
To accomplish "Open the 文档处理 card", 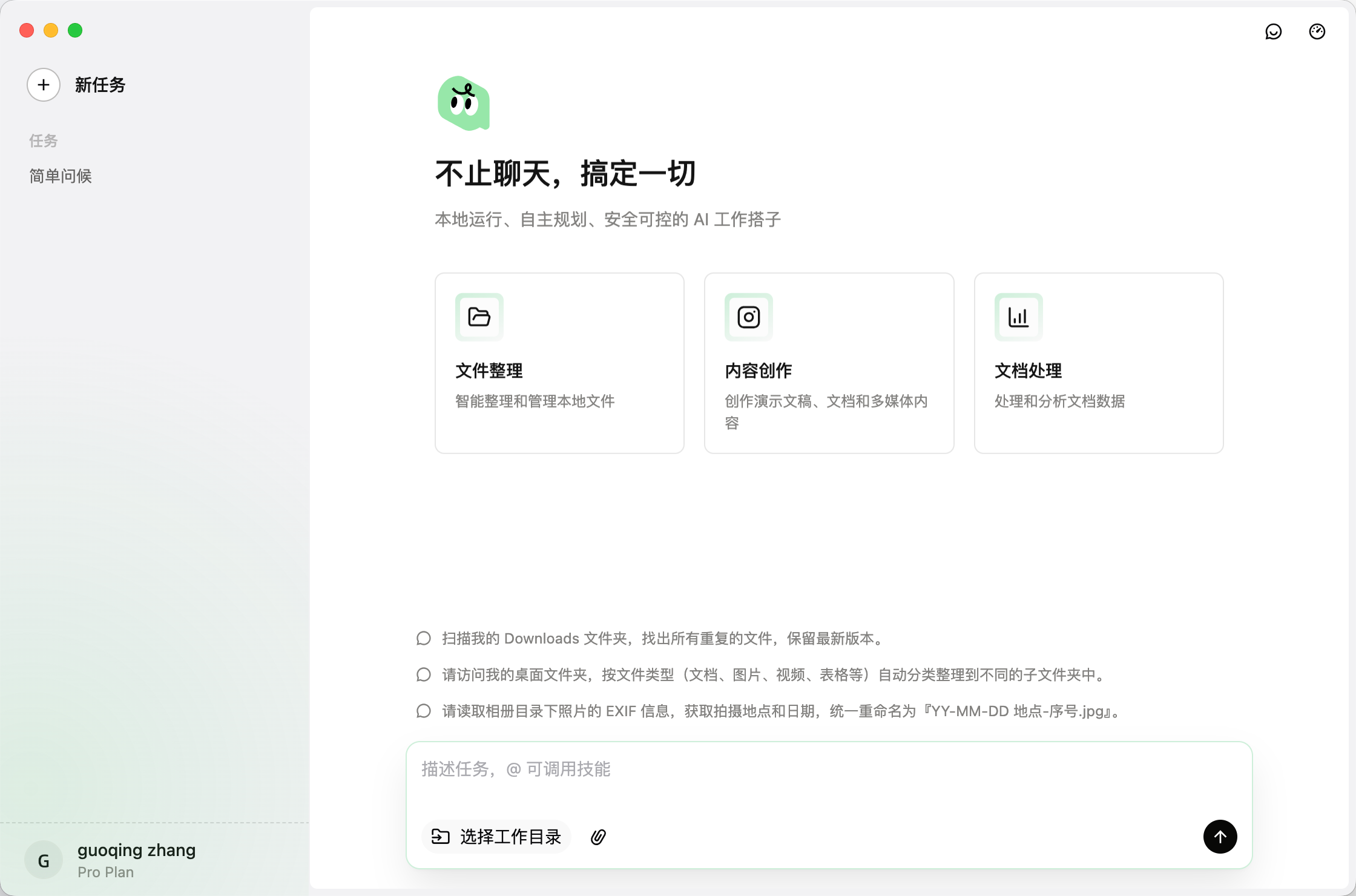I will coord(1099,362).
